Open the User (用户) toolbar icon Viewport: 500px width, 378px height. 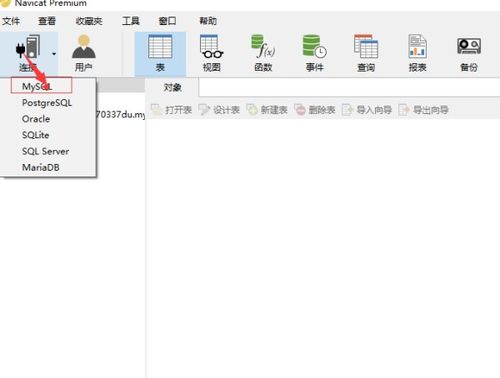[x=84, y=53]
